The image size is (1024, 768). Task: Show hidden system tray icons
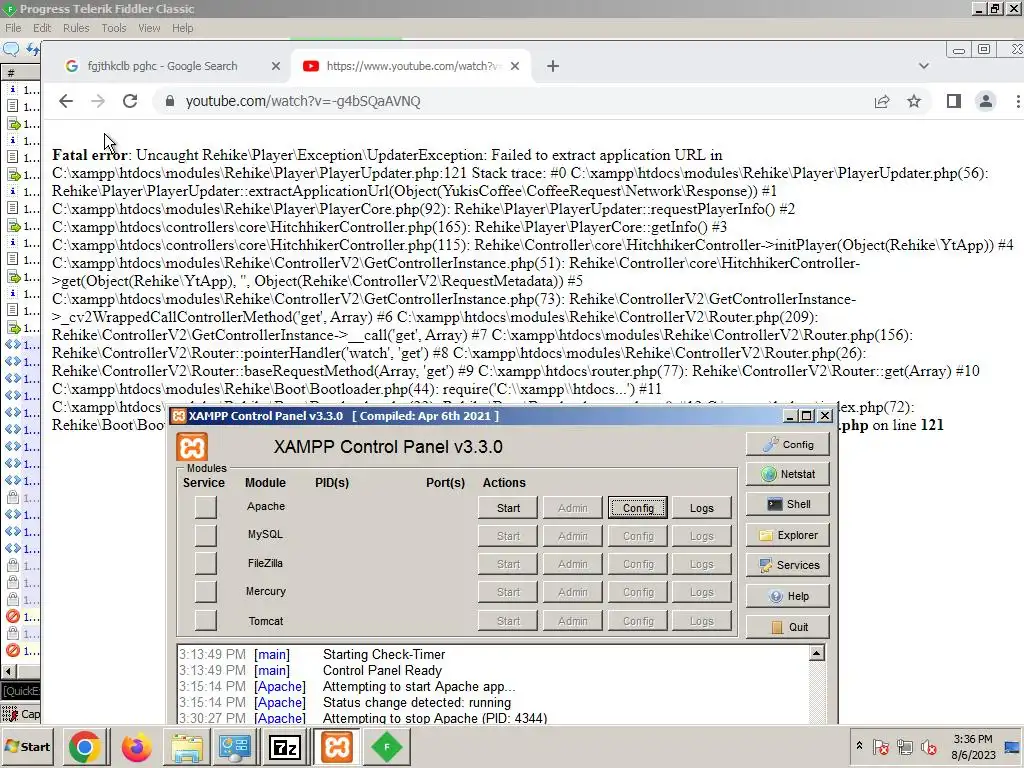point(859,746)
